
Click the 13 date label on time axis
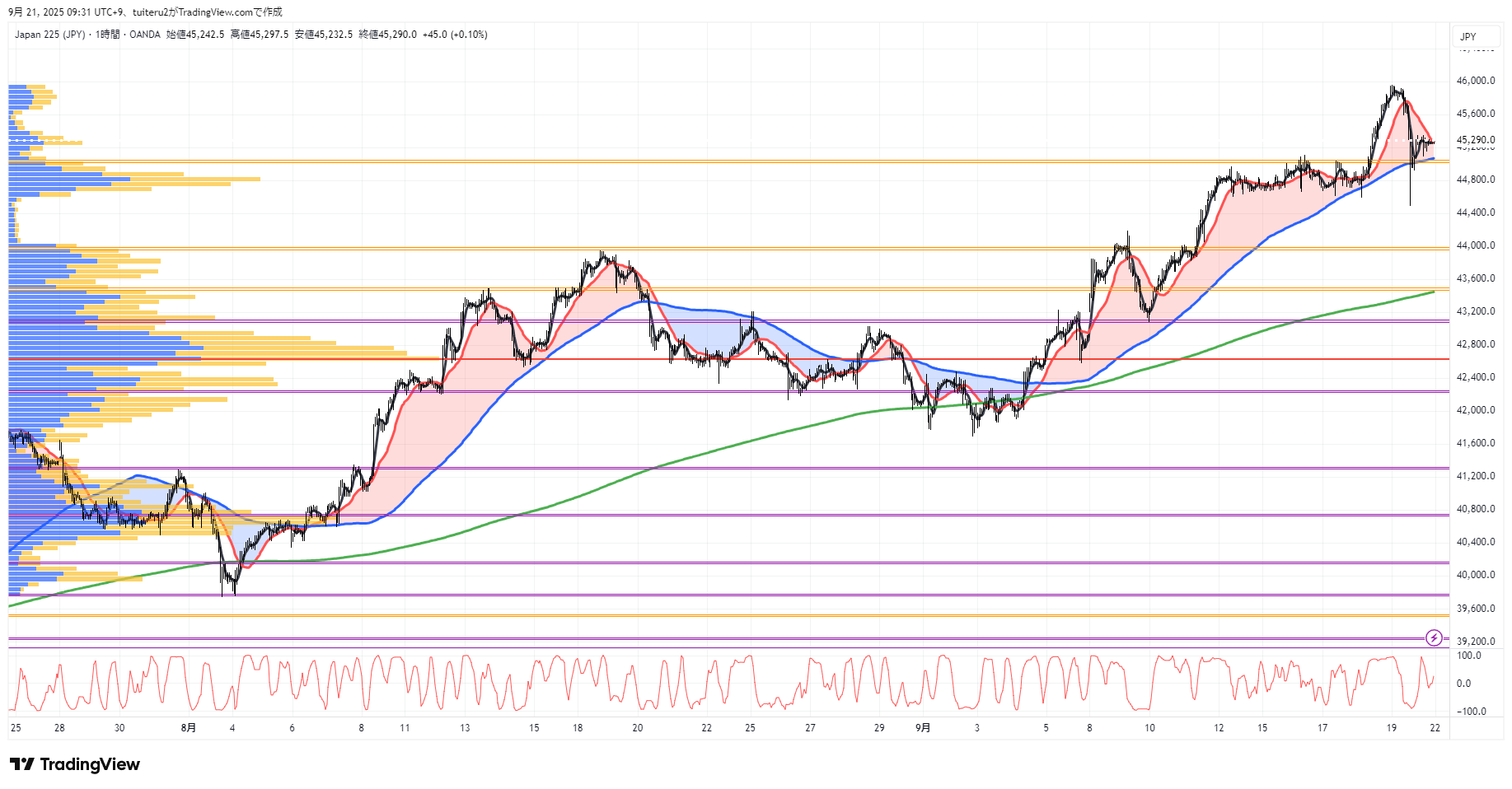465,727
